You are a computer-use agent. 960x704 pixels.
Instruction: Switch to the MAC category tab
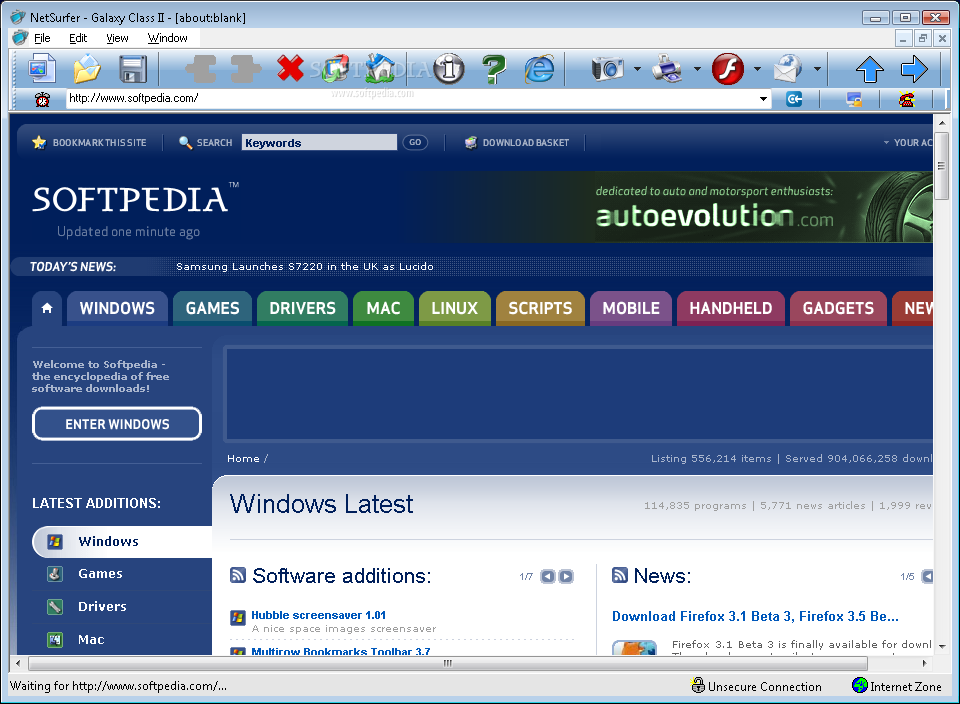pyautogui.click(x=383, y=308)
